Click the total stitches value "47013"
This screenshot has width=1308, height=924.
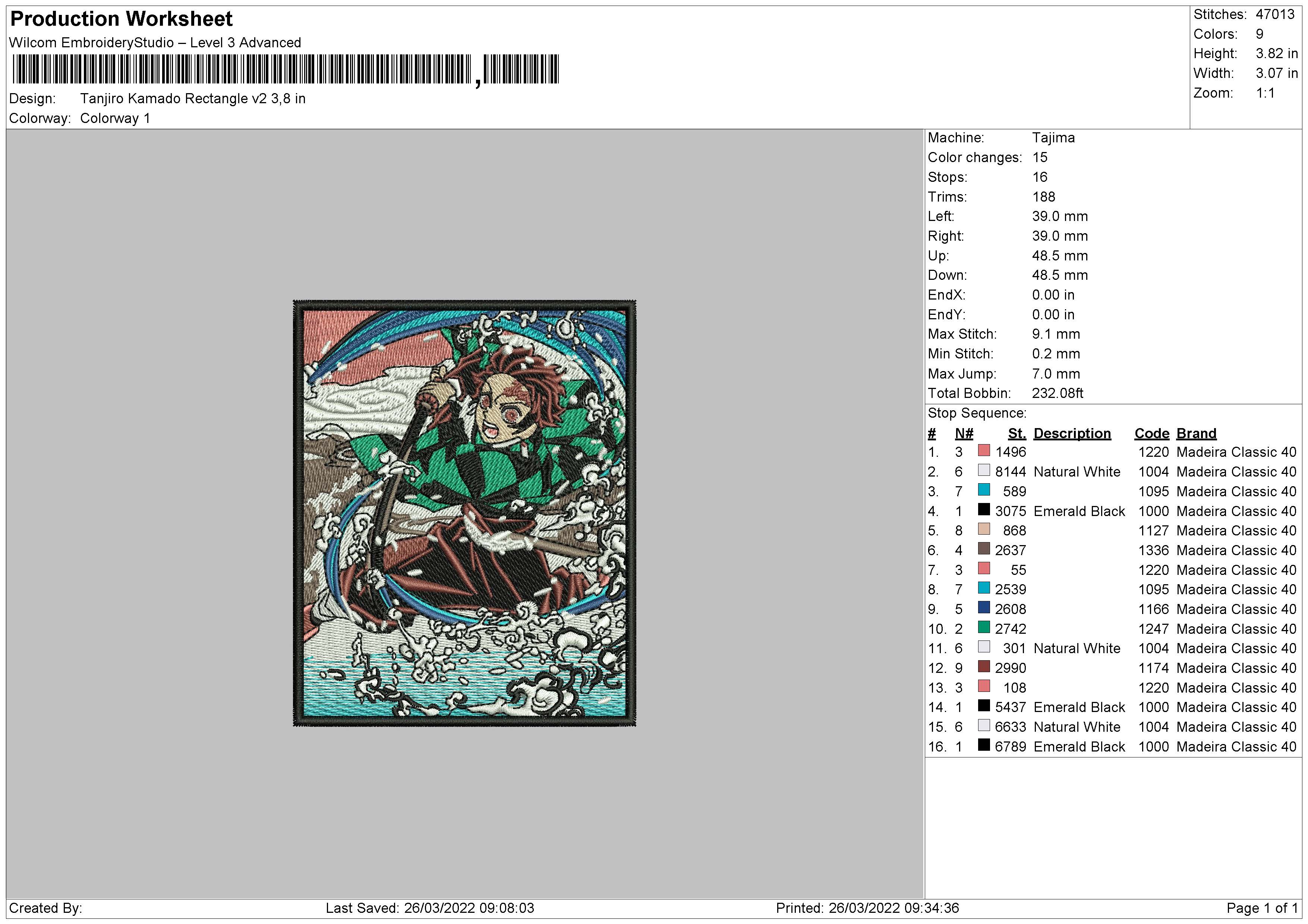[x=1276, y=14]
